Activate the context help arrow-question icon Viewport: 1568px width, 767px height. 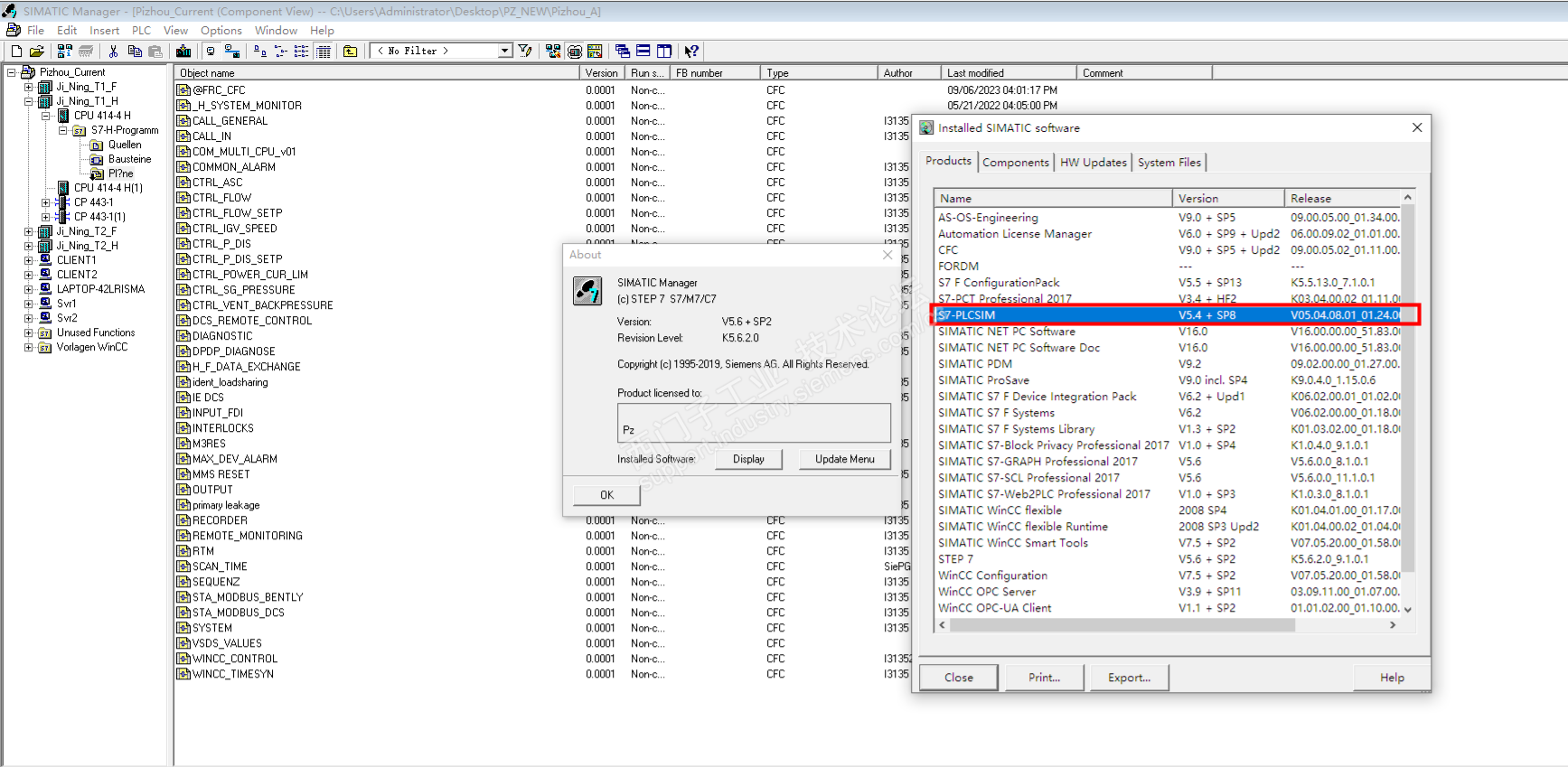pos(691,51)
